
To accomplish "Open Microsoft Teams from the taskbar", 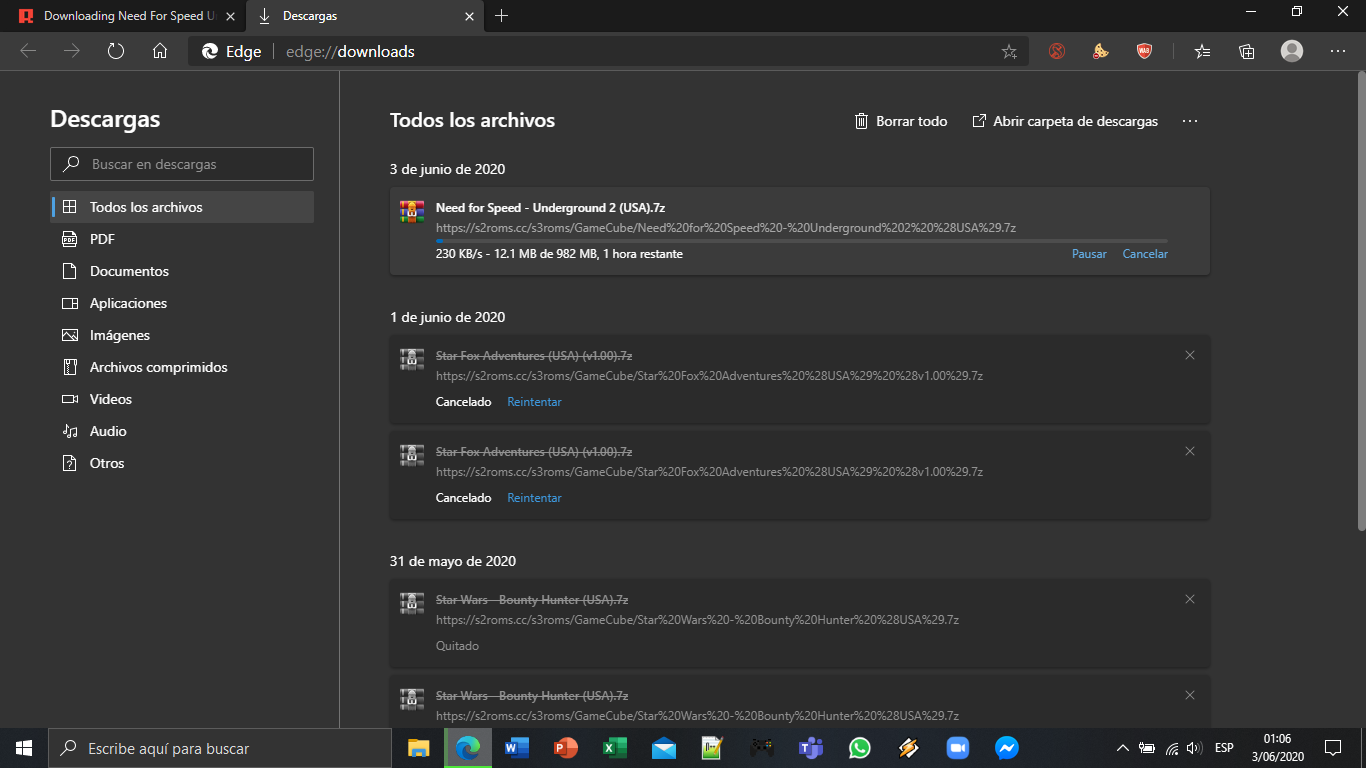I will pos(811,748).
